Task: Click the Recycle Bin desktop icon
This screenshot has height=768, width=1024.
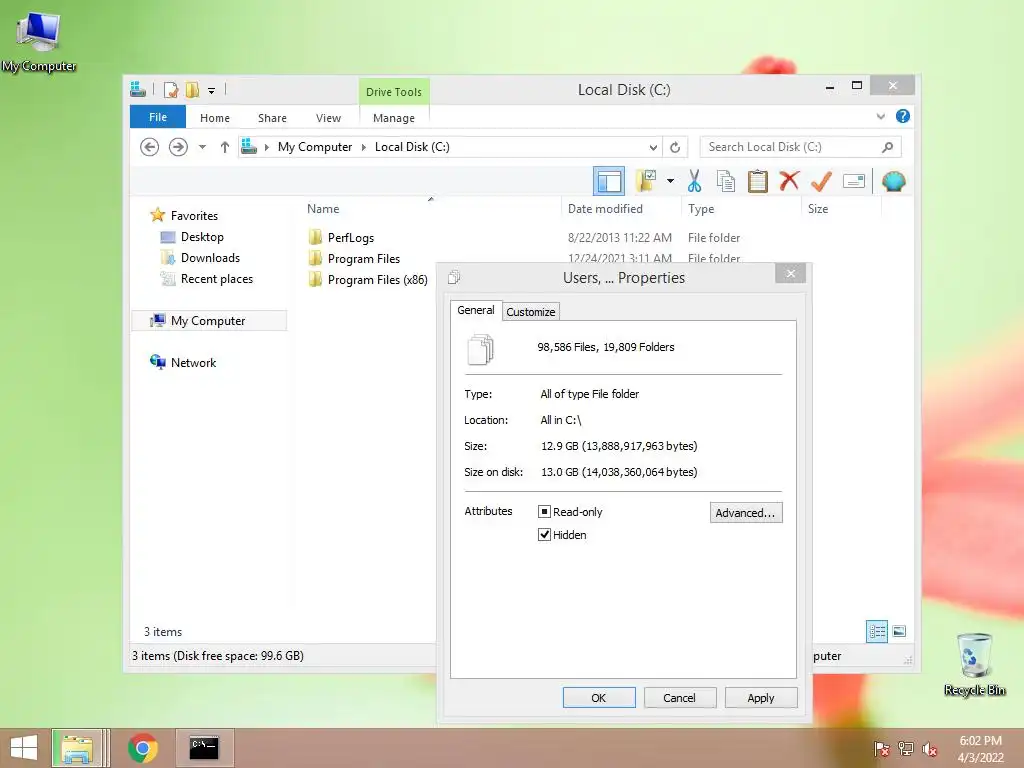Action: [974, 664]
